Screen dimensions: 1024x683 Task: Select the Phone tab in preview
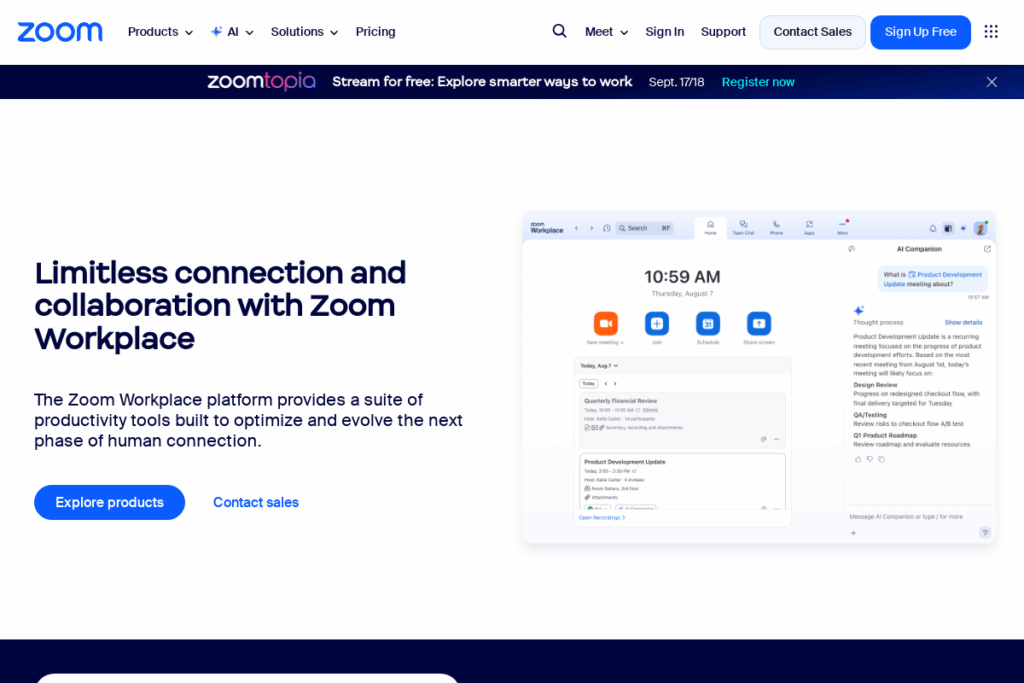pyautogui.click(x=776, y=228)
